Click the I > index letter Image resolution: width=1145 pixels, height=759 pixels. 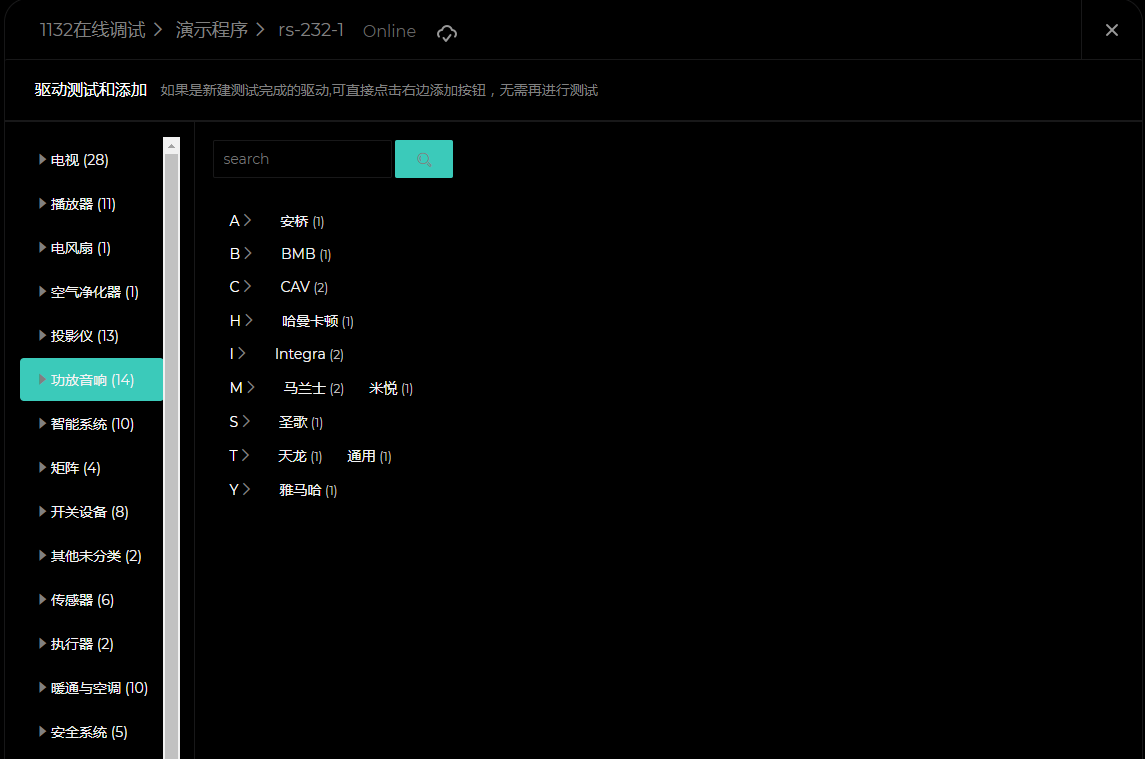(237, 354)
